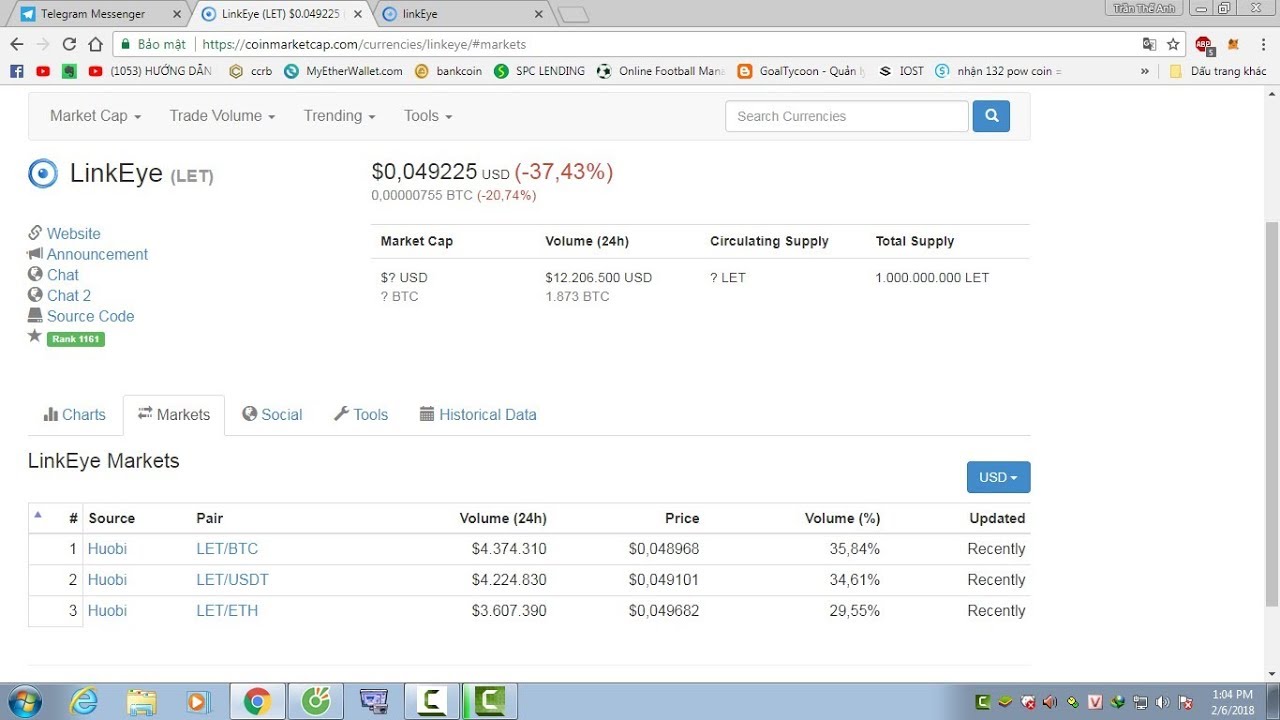Click the star watchlist icon beside Rank 1161
The image size is (1280, 720).
(x=35, y=337)
